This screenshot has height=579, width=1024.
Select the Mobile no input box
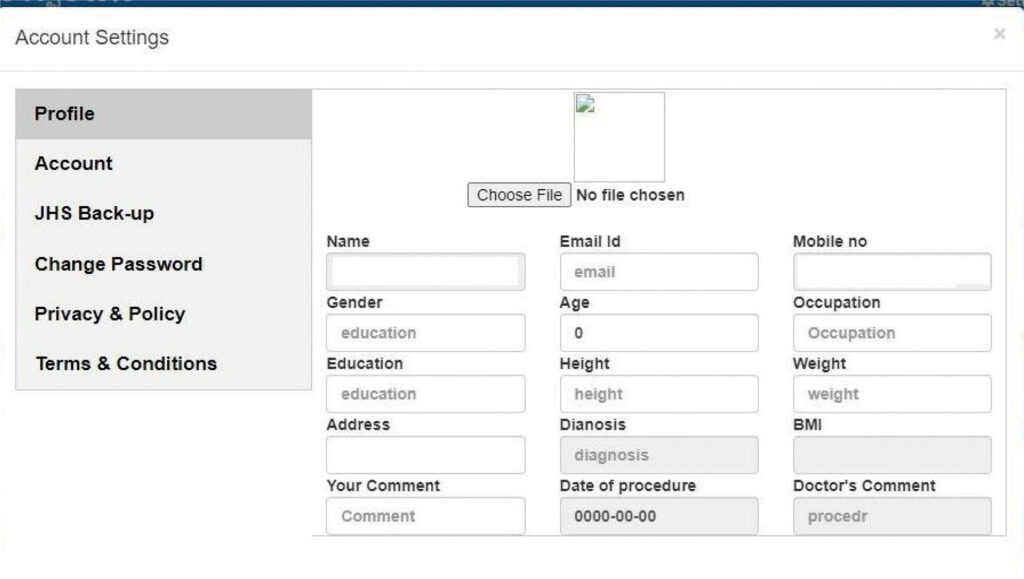pyautogui.click(x=892, y=272)
